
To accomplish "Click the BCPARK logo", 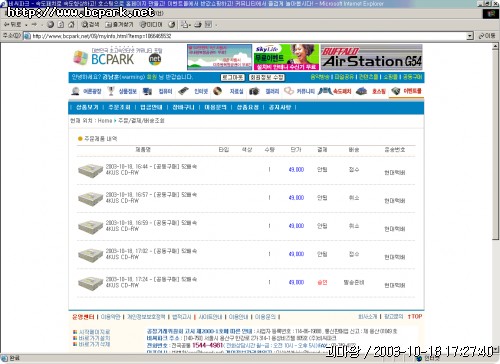I will click(x=117, y=57).
